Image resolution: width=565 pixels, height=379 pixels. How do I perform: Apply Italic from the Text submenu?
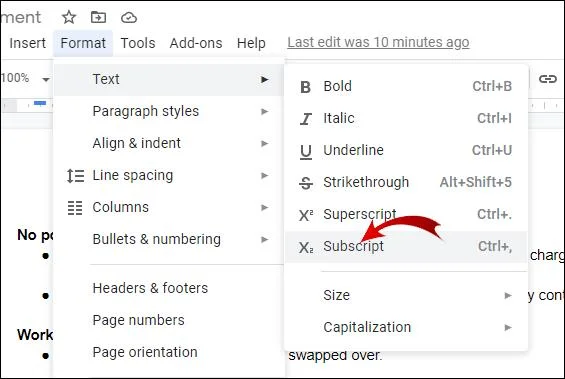(x=406, y=119)
